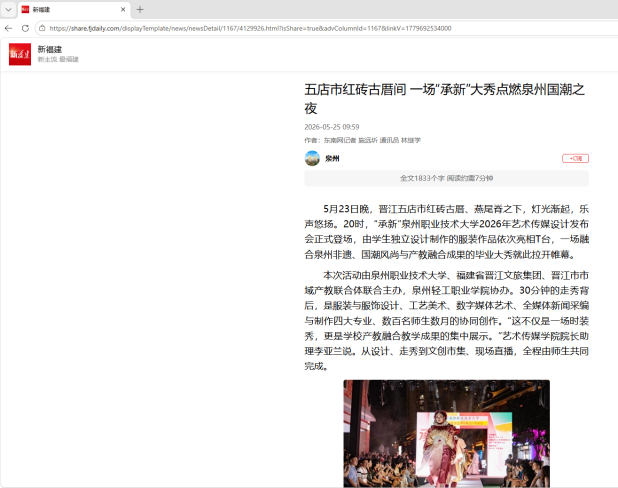Click the 新主流 最福建 slogan text
The width and height of the screenshot is (618, 488).
[x=58, y=59]
